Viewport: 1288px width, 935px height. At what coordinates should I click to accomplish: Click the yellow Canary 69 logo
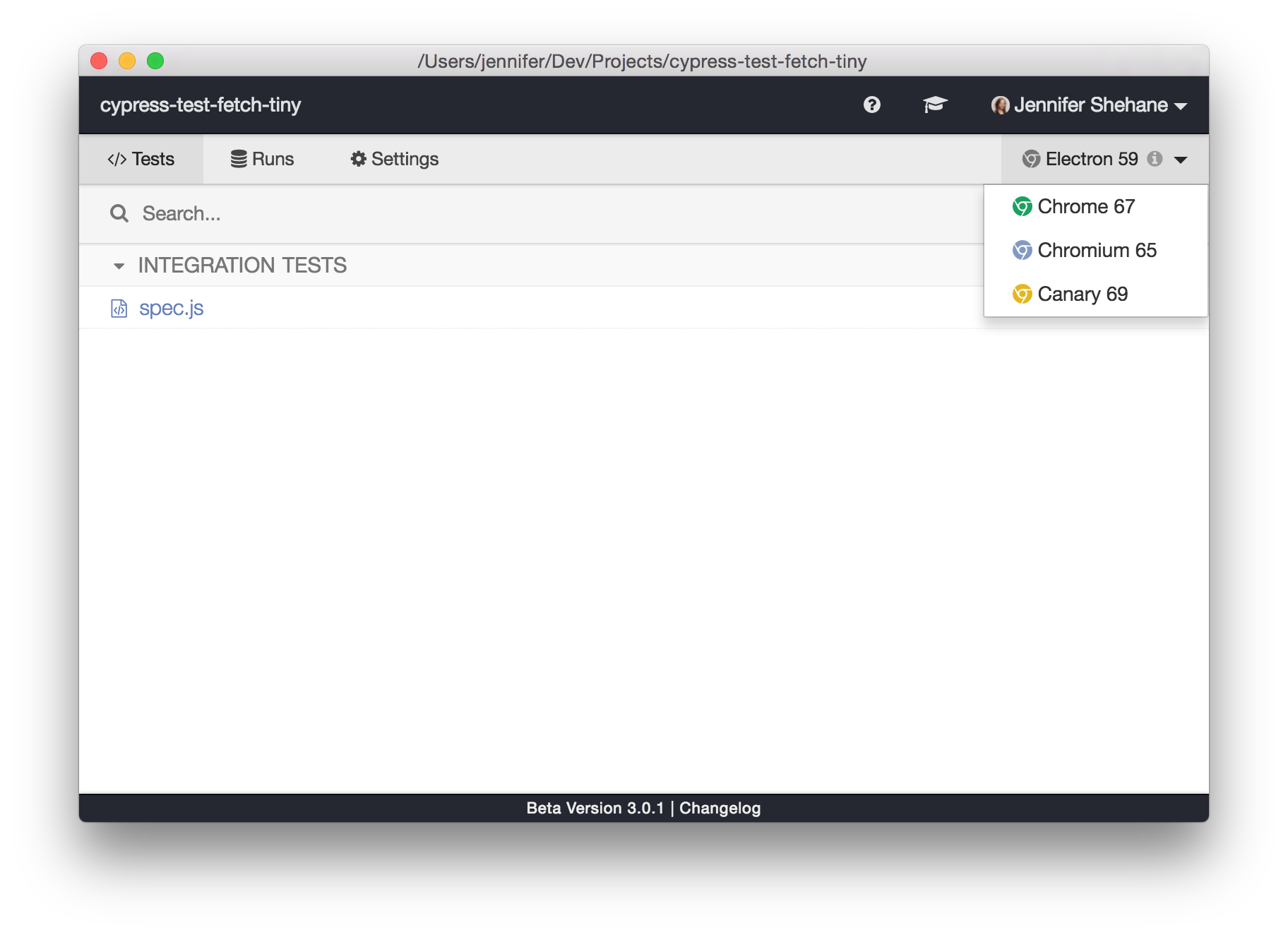click(x=1022, y=294)
